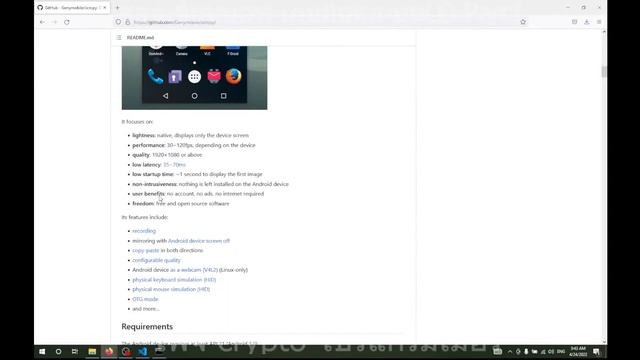This screenshot has width=640, height=360.
Task: Open the Save to Pocket button
Action: 574,22
